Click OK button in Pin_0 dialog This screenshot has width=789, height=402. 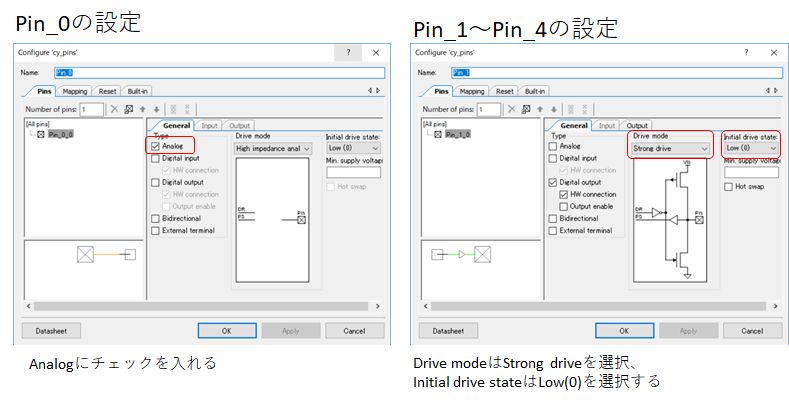(x=227, y=331)
